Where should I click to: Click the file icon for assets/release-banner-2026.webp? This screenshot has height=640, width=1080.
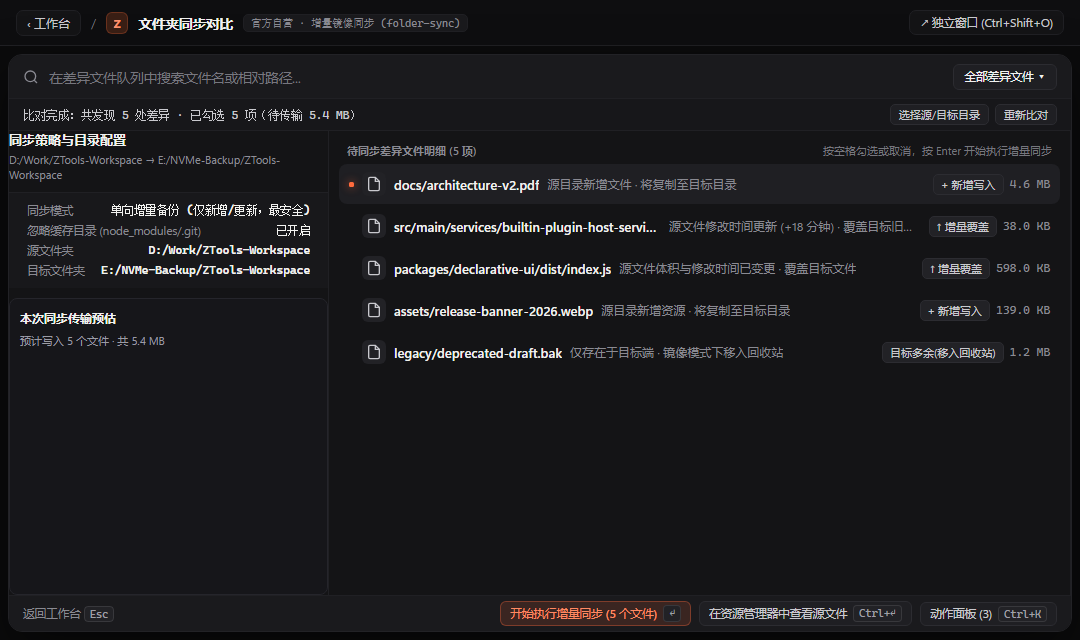point(374,310)
